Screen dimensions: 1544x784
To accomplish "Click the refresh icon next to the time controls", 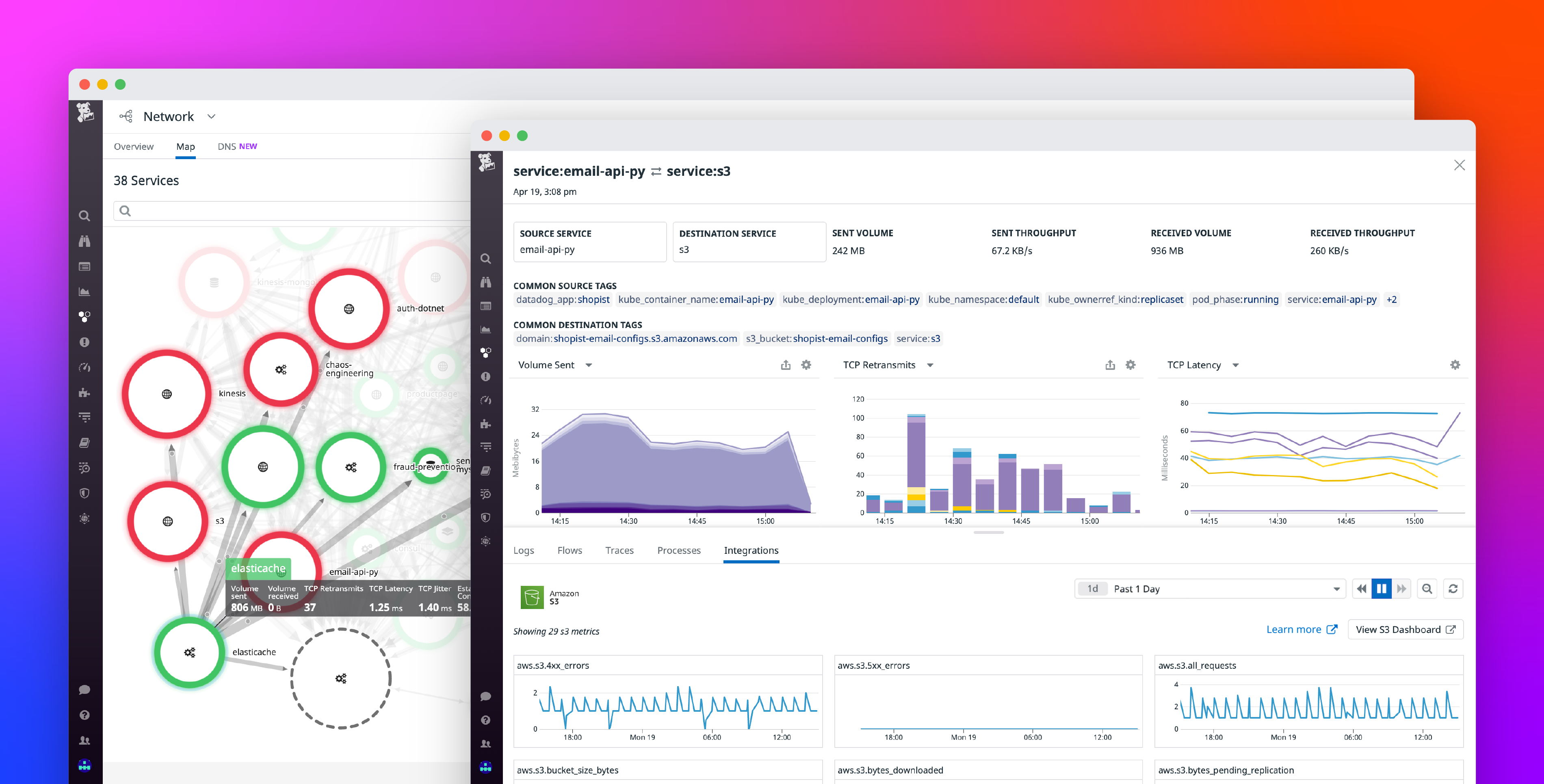I will pos(1453,589).
